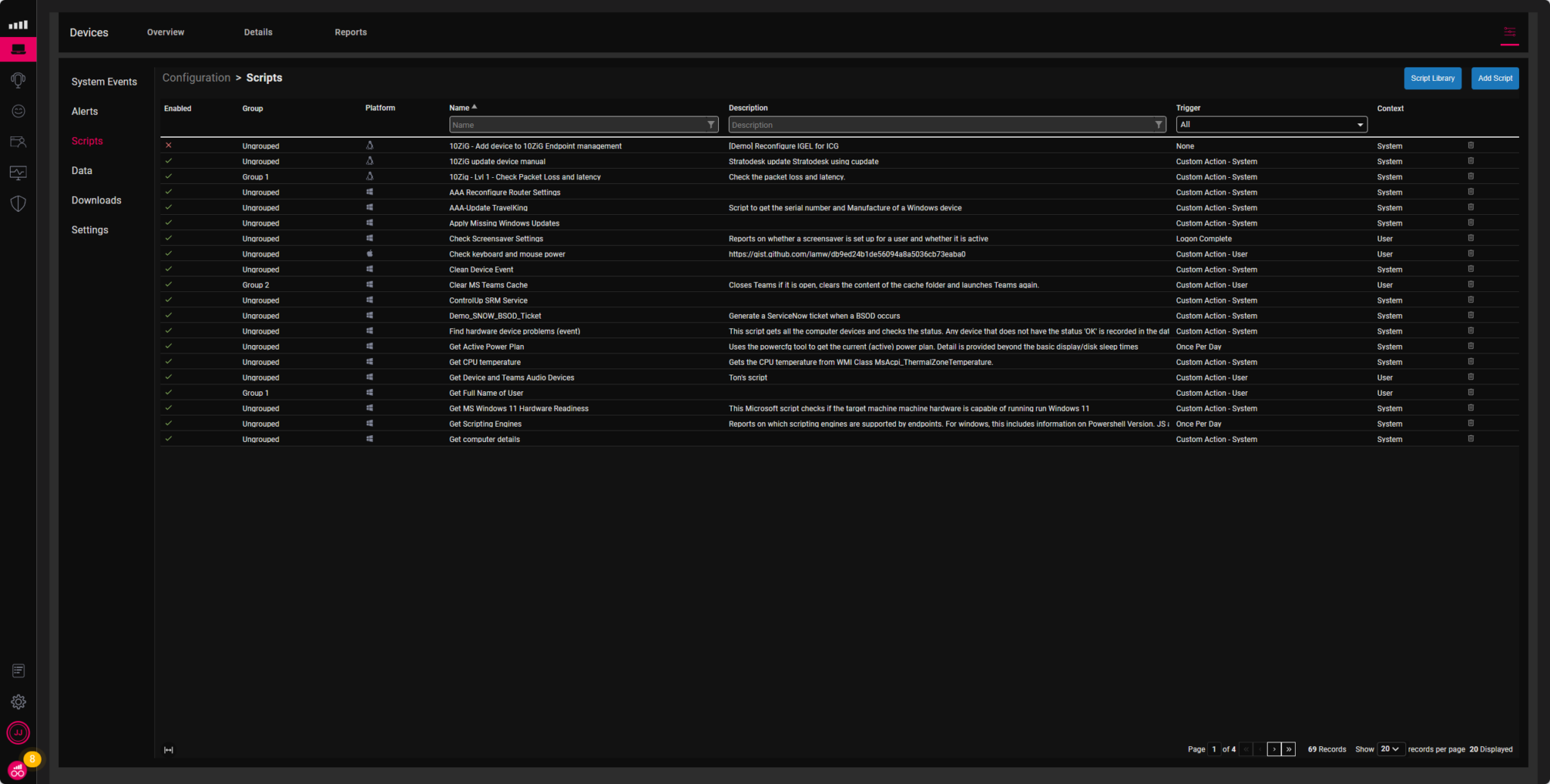Select Downloads in the left navigation

pos(96,200)
